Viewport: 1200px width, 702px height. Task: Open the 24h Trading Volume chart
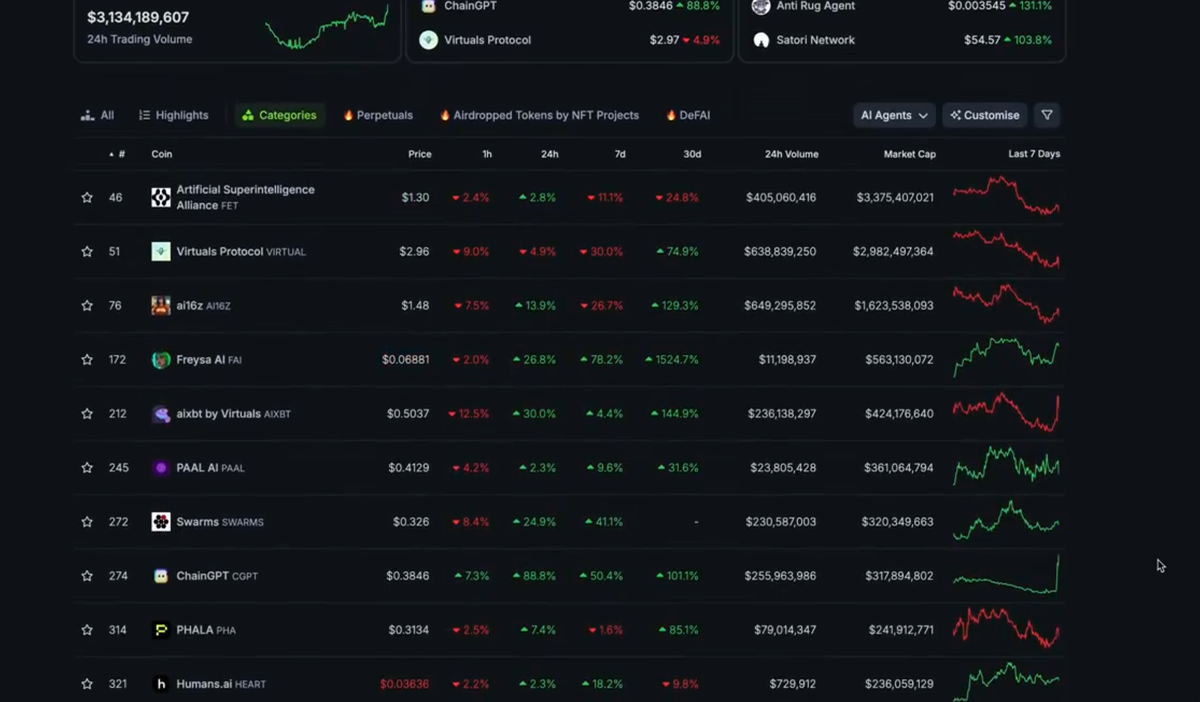tap(327, 28)
